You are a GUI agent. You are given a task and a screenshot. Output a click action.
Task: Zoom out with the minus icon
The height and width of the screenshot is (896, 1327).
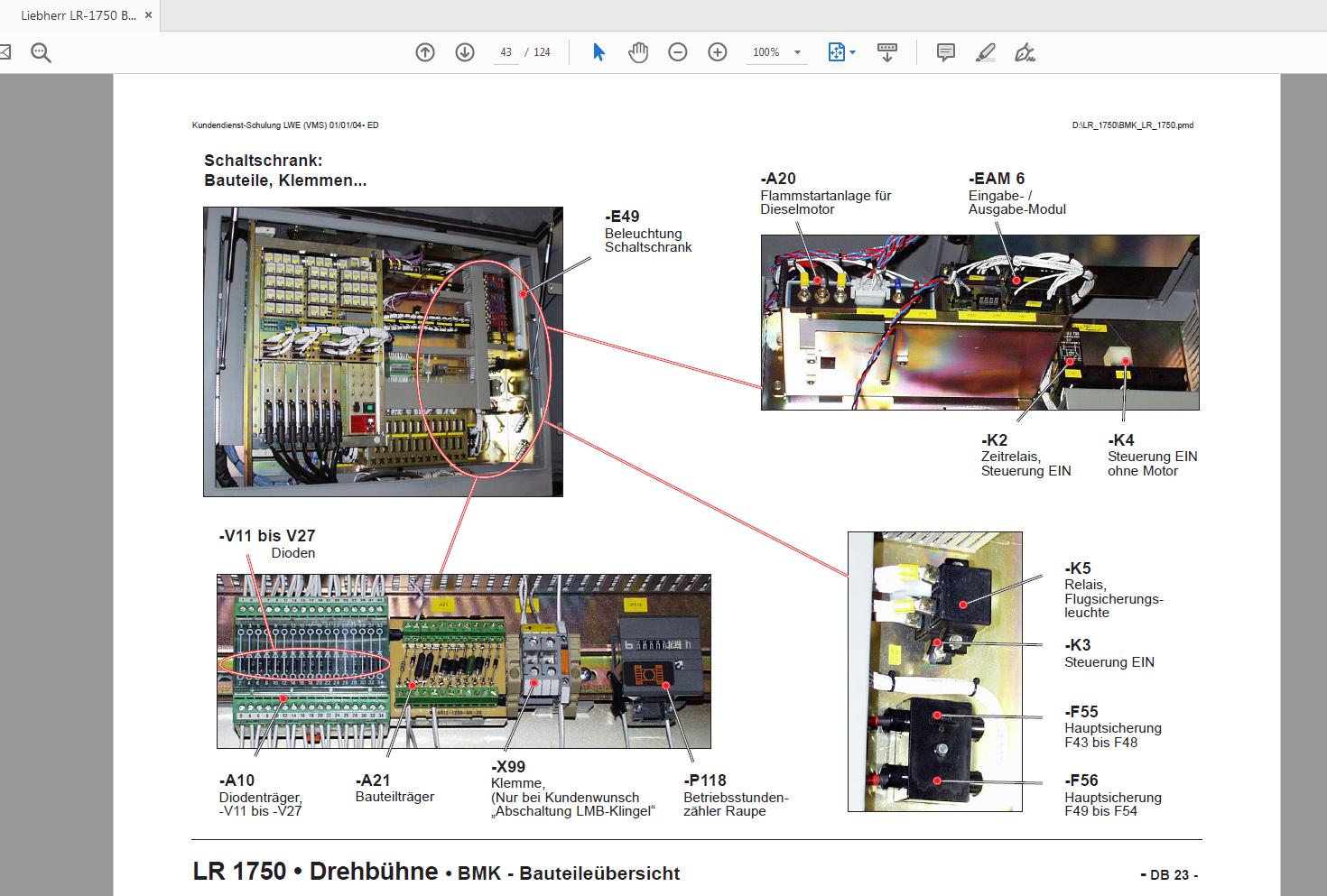point(678,51)
